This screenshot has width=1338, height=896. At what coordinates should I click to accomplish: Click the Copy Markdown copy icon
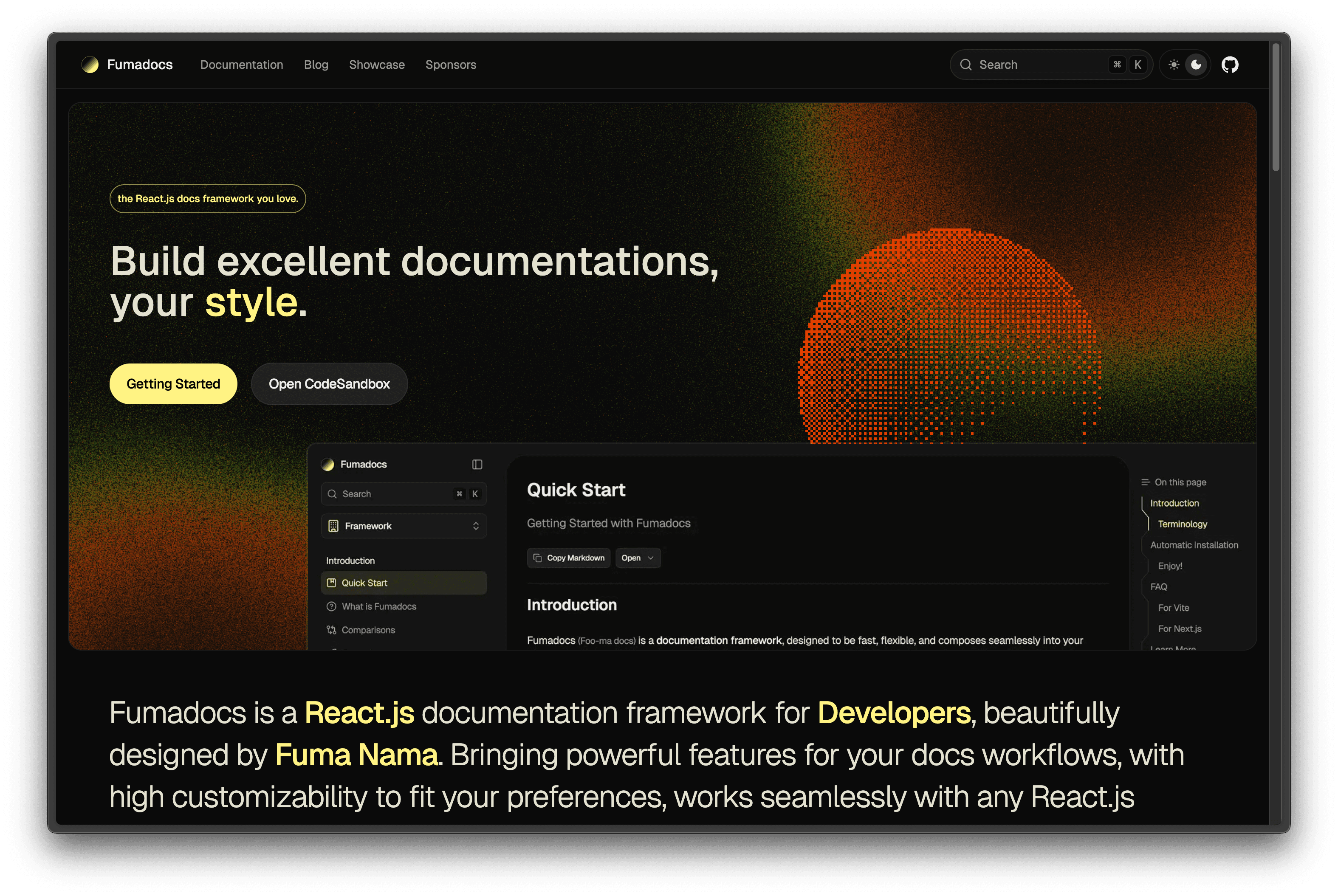(x=537, y=558)
